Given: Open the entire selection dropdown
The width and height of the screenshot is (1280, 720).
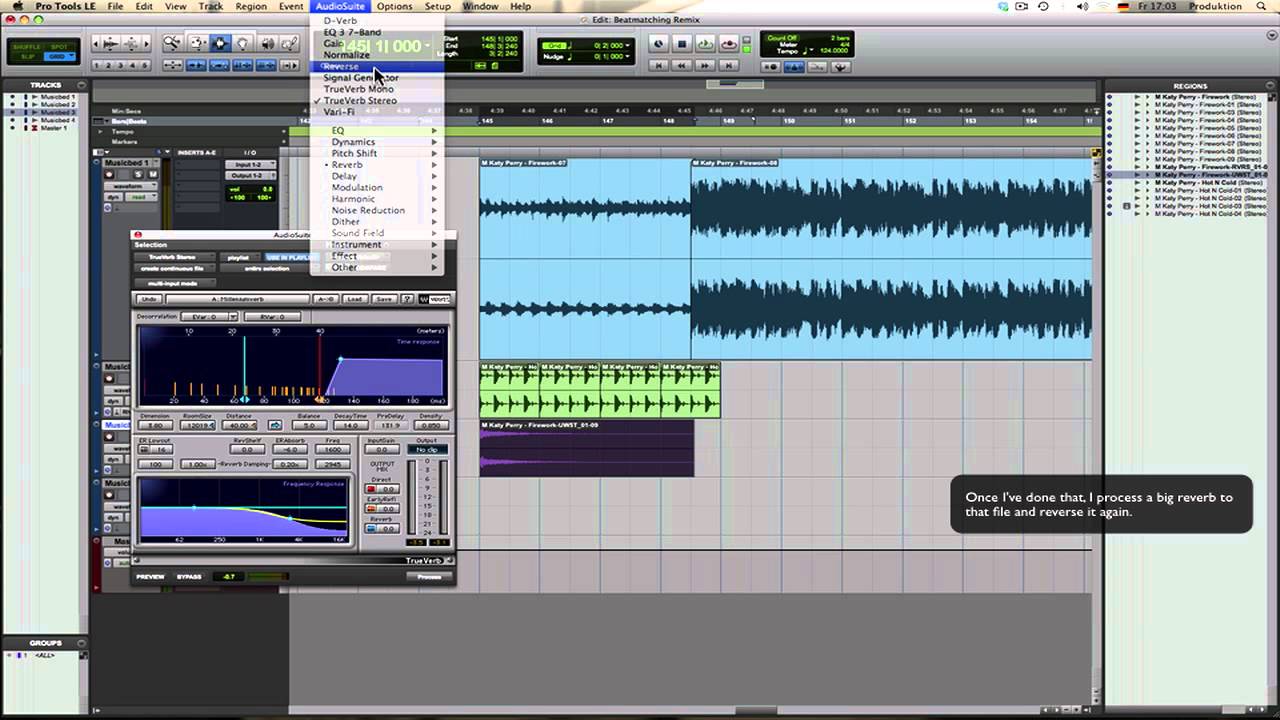Looking at the screenshot, I should click(268, 269).
